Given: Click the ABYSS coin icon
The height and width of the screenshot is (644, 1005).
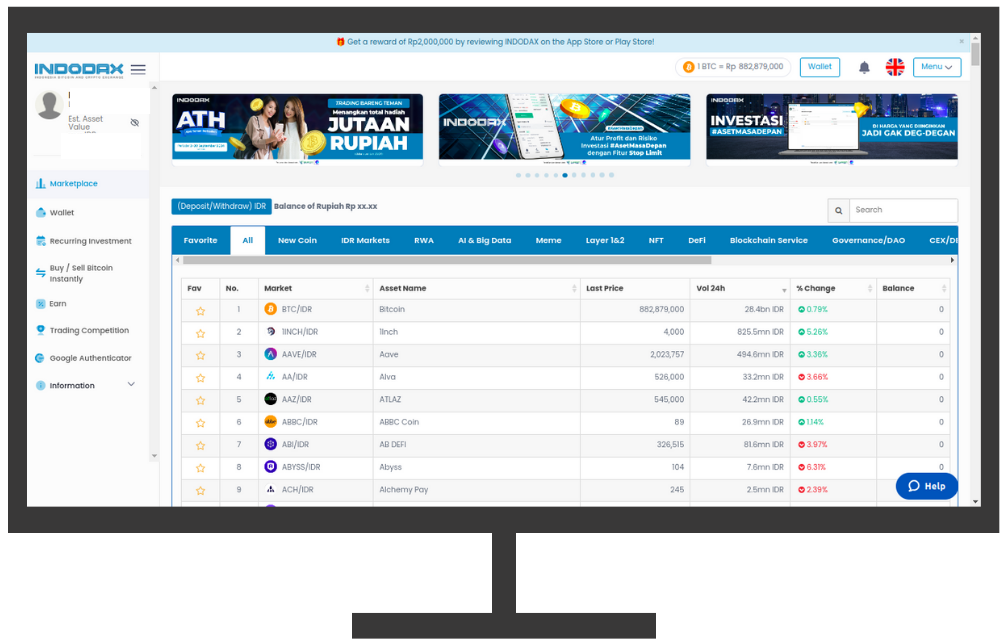Looking at the screenshot, I should (x=270, y=466).
